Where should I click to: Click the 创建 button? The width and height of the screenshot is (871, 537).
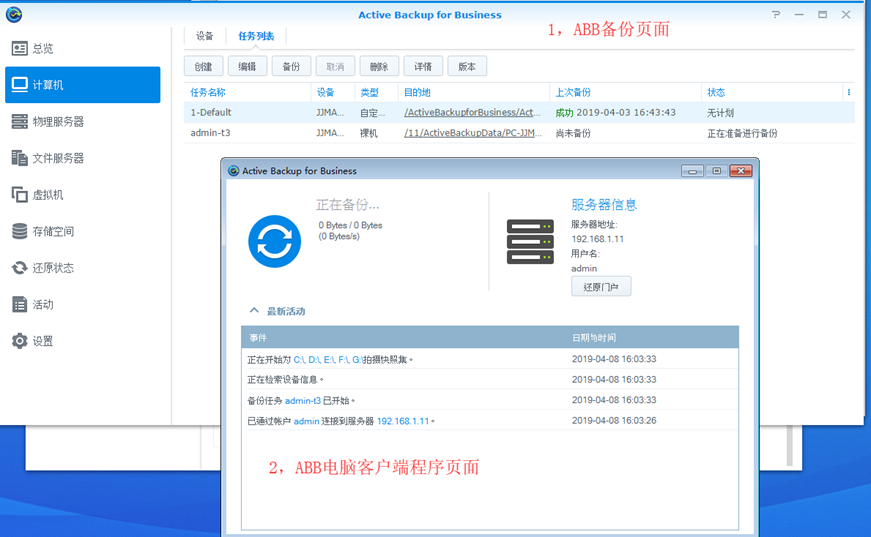coord(204,66)
